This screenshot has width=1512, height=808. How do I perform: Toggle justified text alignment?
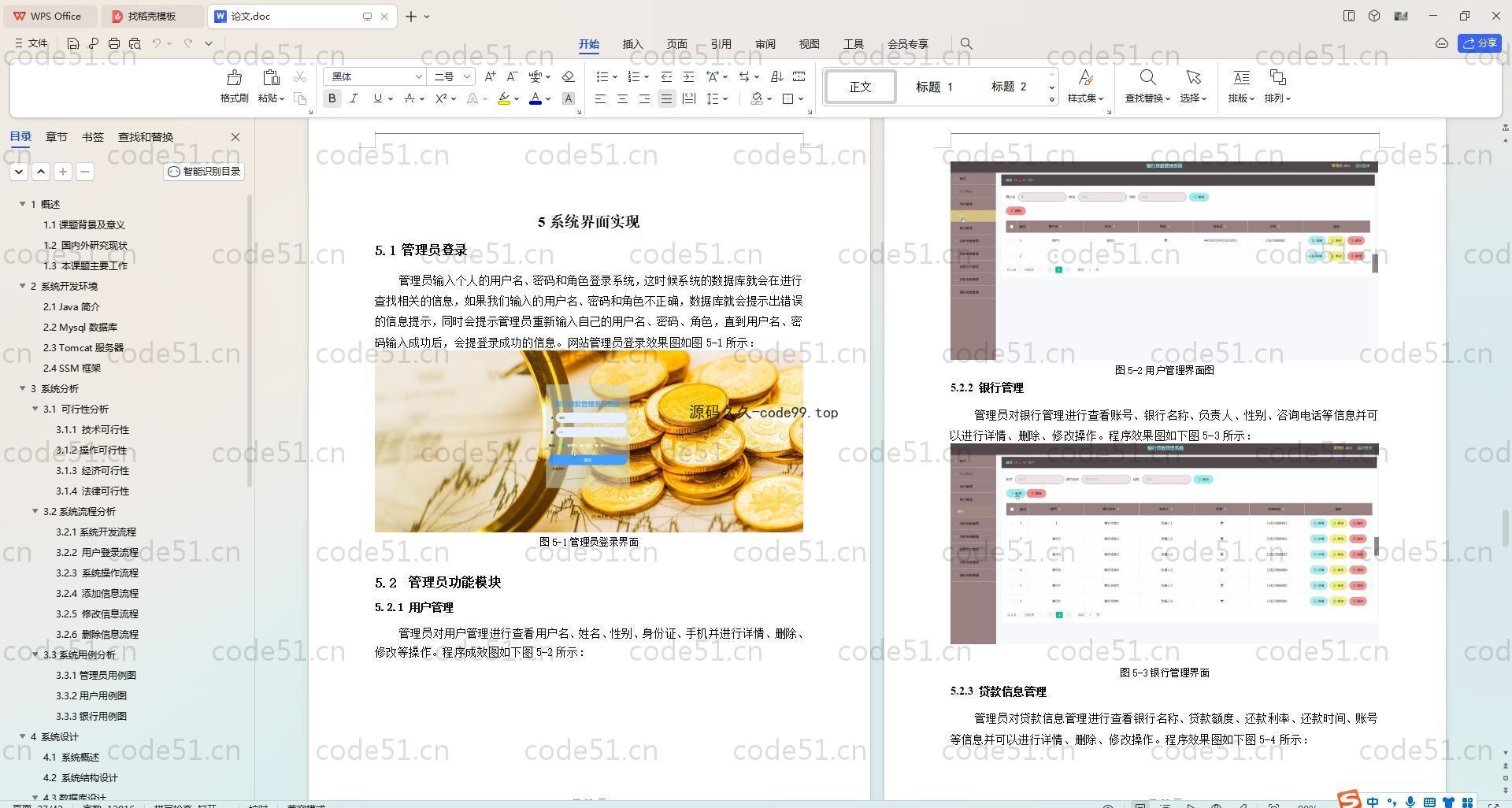666,98
